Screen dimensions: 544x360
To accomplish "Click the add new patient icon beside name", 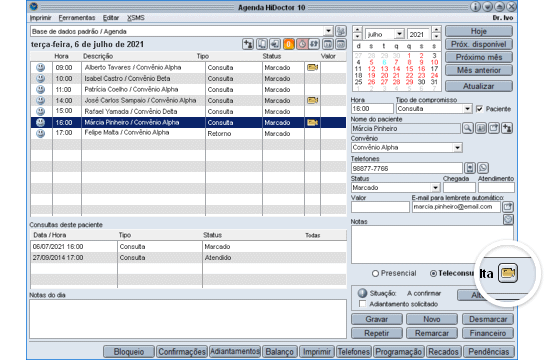I will pos(507,128).
